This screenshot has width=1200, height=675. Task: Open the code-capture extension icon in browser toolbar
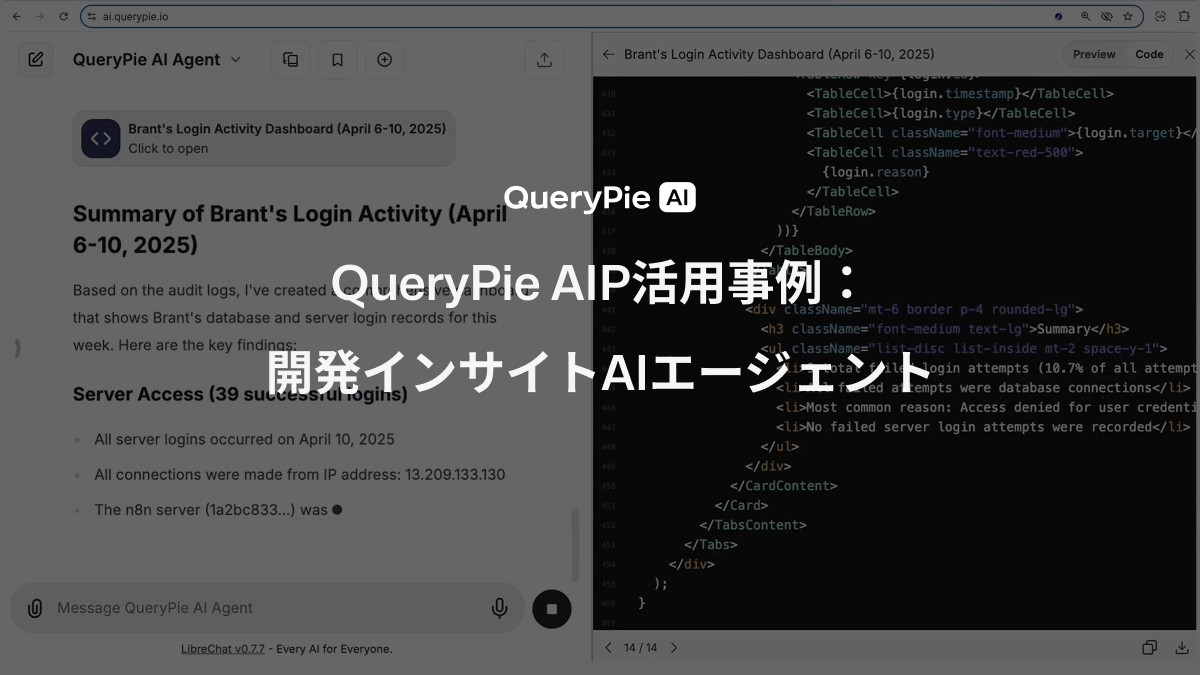click(x=1160, y=16)
